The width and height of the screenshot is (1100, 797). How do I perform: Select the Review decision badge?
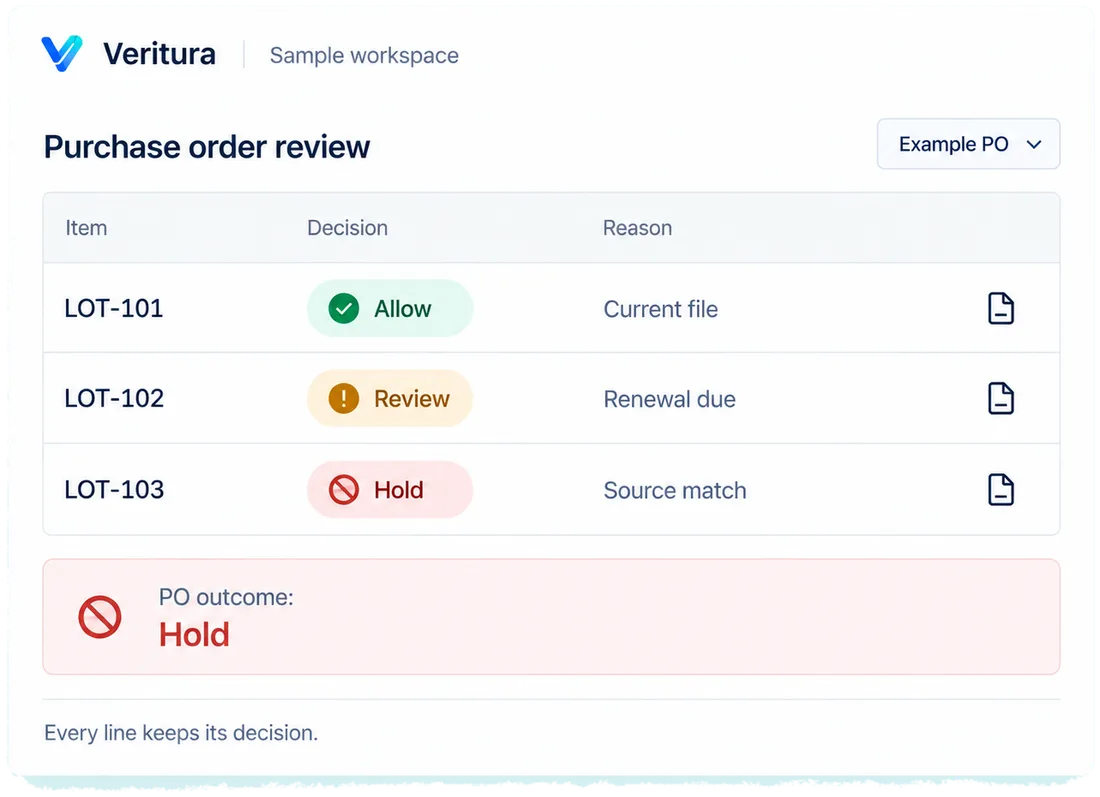tap(390, 398)
